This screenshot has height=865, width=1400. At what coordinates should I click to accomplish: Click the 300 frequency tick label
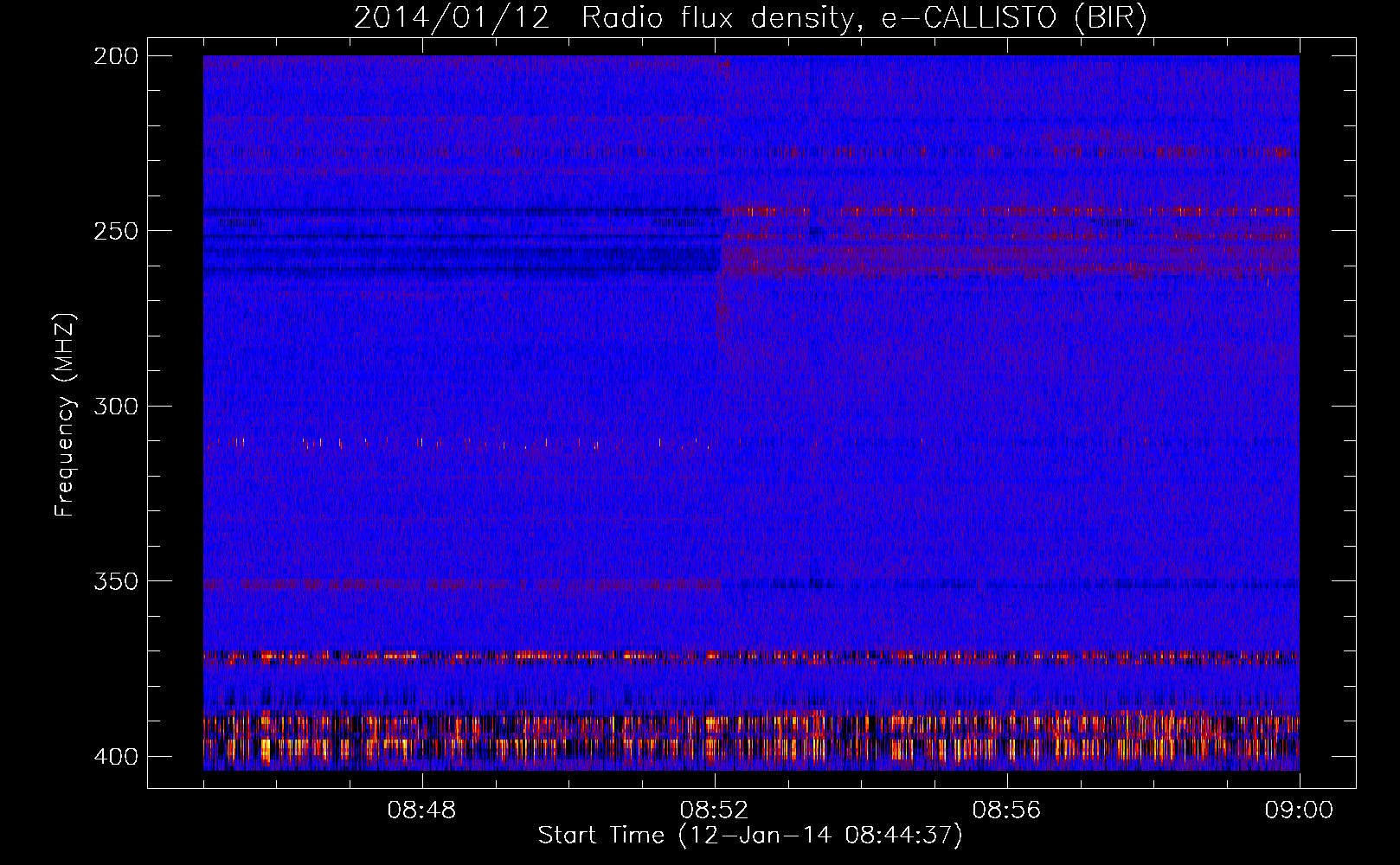(x=116, y=407)
